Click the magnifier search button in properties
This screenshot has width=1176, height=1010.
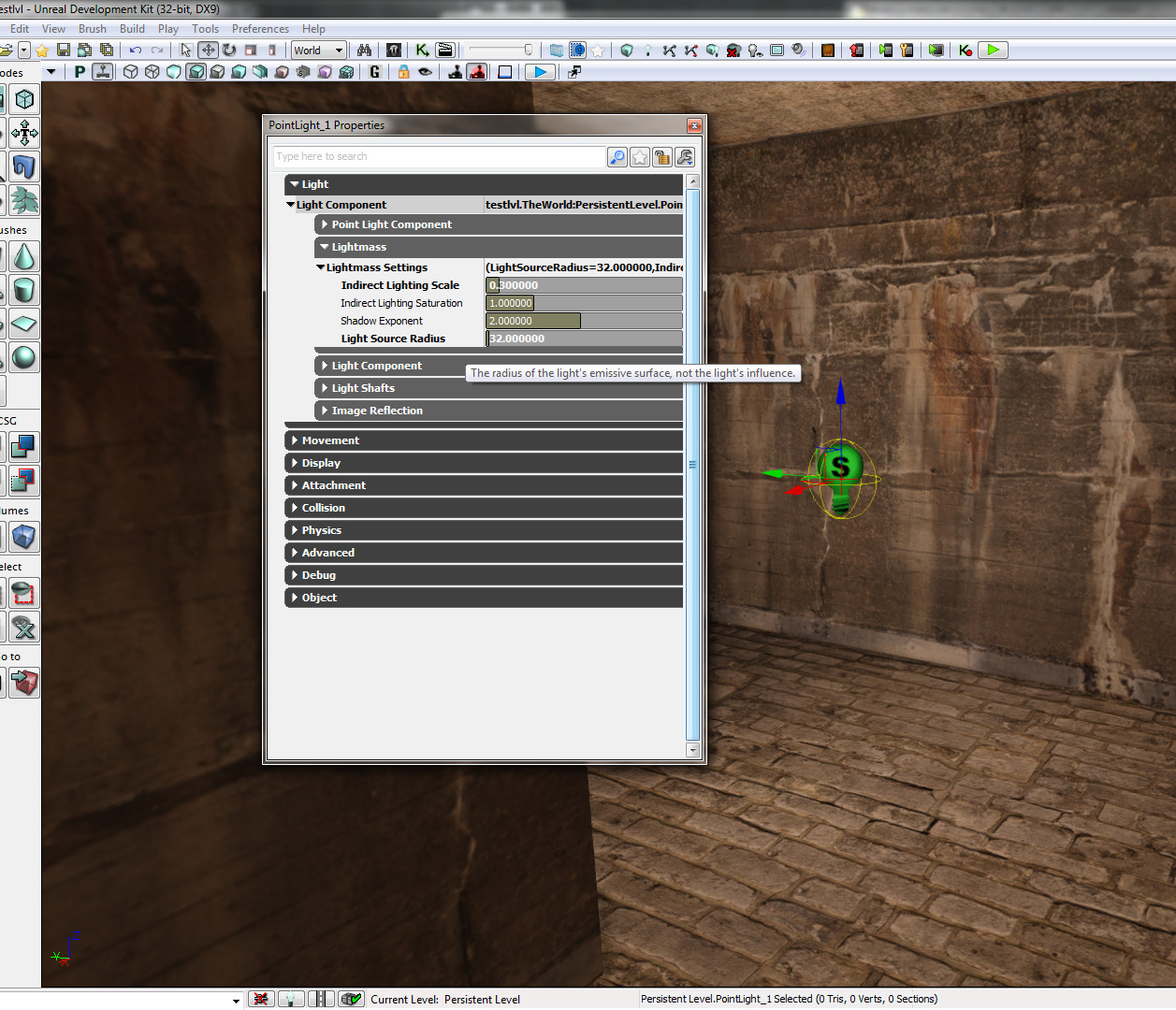pos(617,157)
